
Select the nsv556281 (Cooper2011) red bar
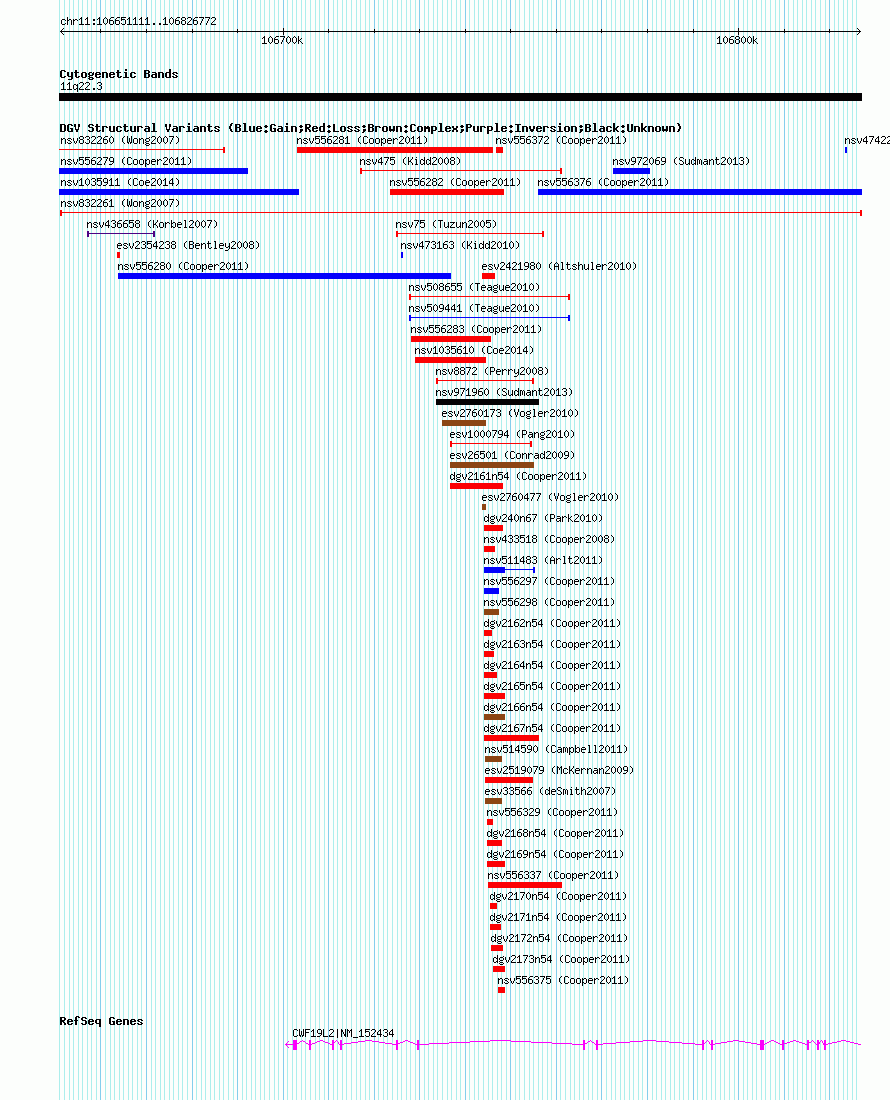click(395, 150)
